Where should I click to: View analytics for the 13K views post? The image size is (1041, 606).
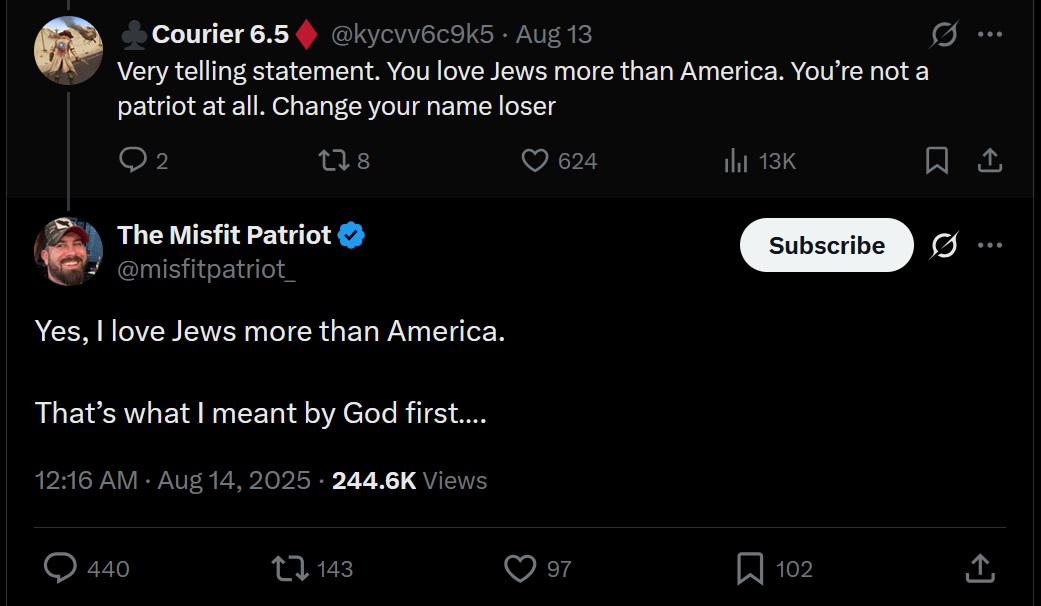(737, 160)
